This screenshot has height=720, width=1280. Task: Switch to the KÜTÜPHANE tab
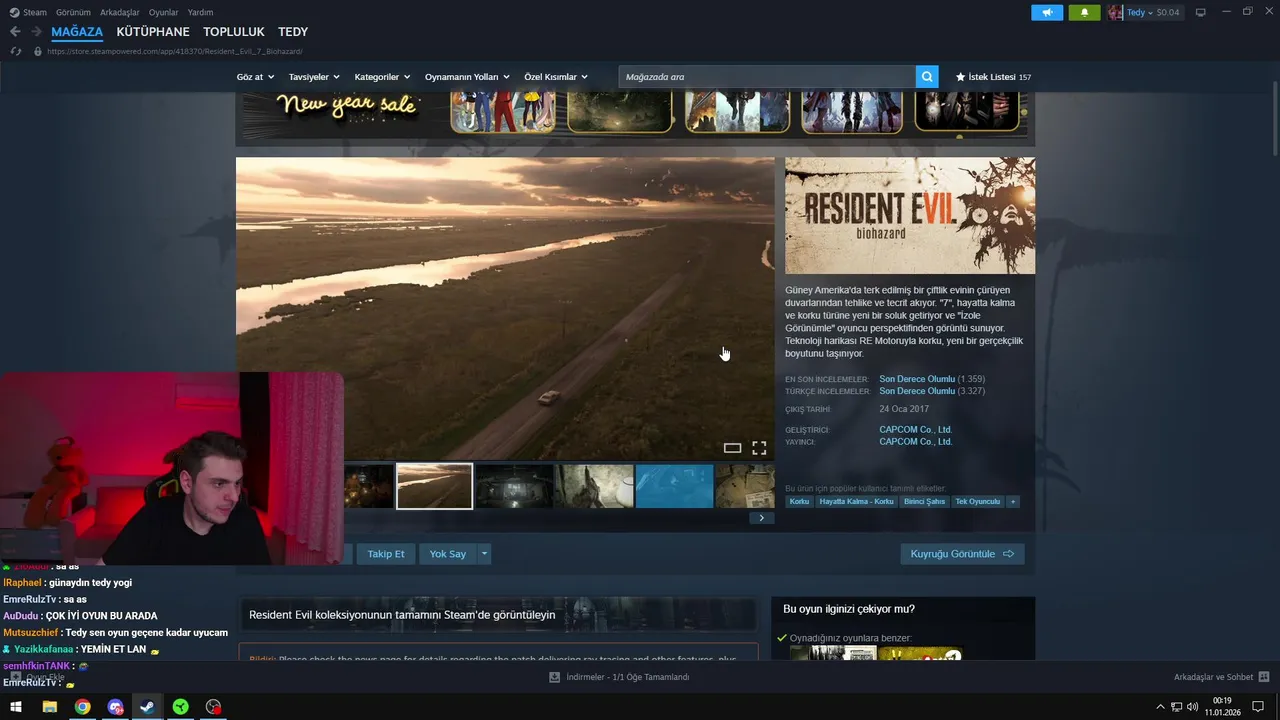click(153, 32)
